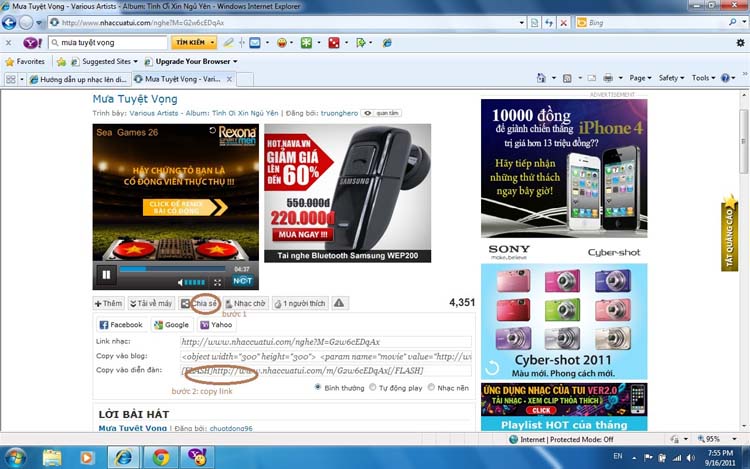Click the Chia sẻ share button

pyautogui.click(x=199, y=303)
